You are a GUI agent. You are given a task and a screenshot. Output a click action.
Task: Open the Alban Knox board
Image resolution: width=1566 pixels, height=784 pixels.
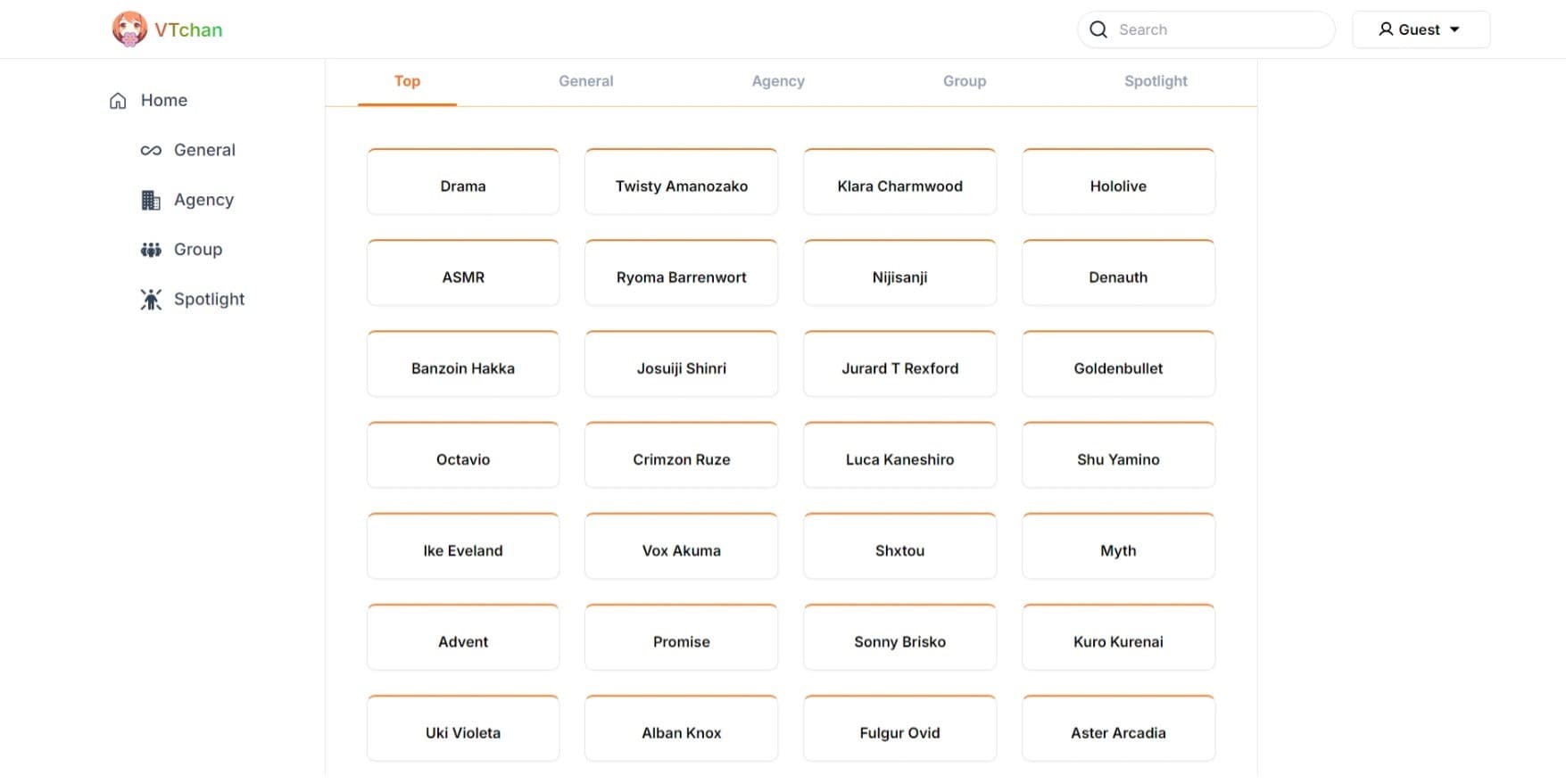click(x=682, y=728)
